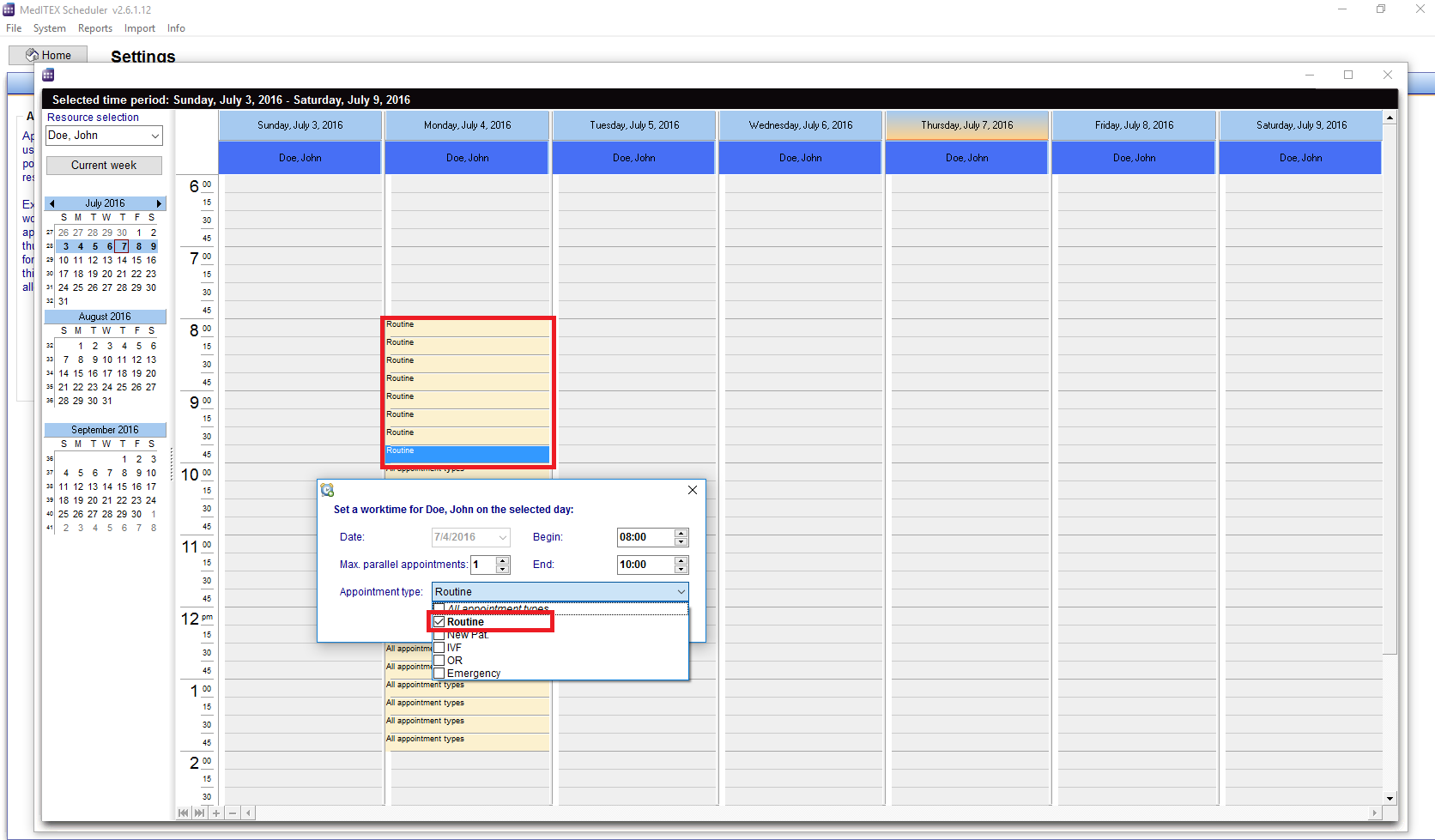
Task: Click the MedITEX Scheduler title bar icon
Action: tap(9, 9)
